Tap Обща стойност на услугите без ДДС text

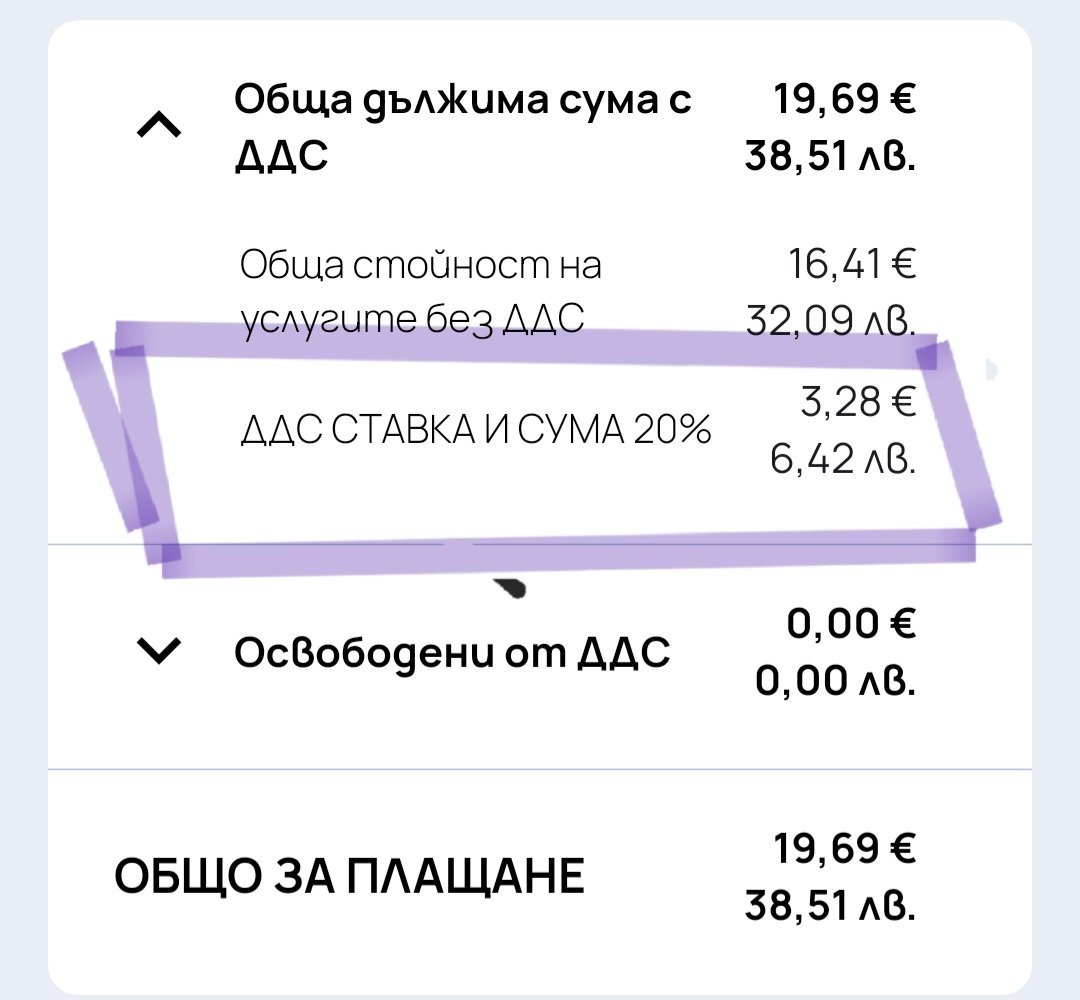pyautogui.click(x=421, y=291)
